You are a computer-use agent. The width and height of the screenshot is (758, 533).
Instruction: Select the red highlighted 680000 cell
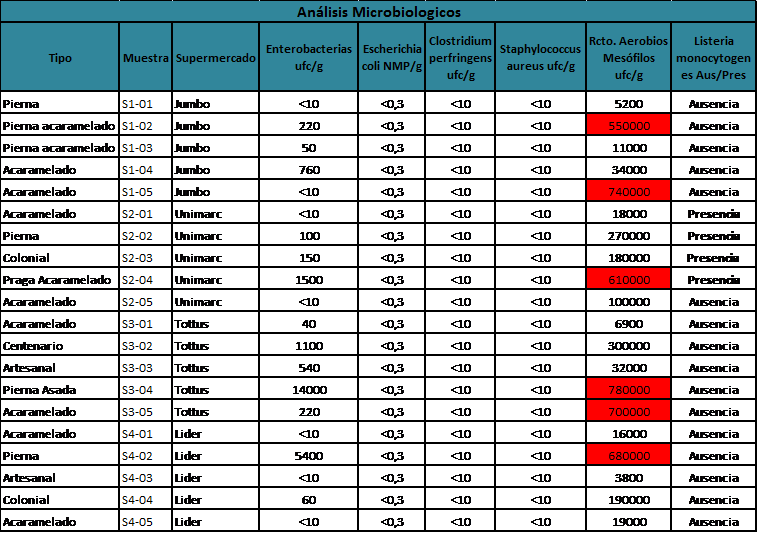(628, 455)
